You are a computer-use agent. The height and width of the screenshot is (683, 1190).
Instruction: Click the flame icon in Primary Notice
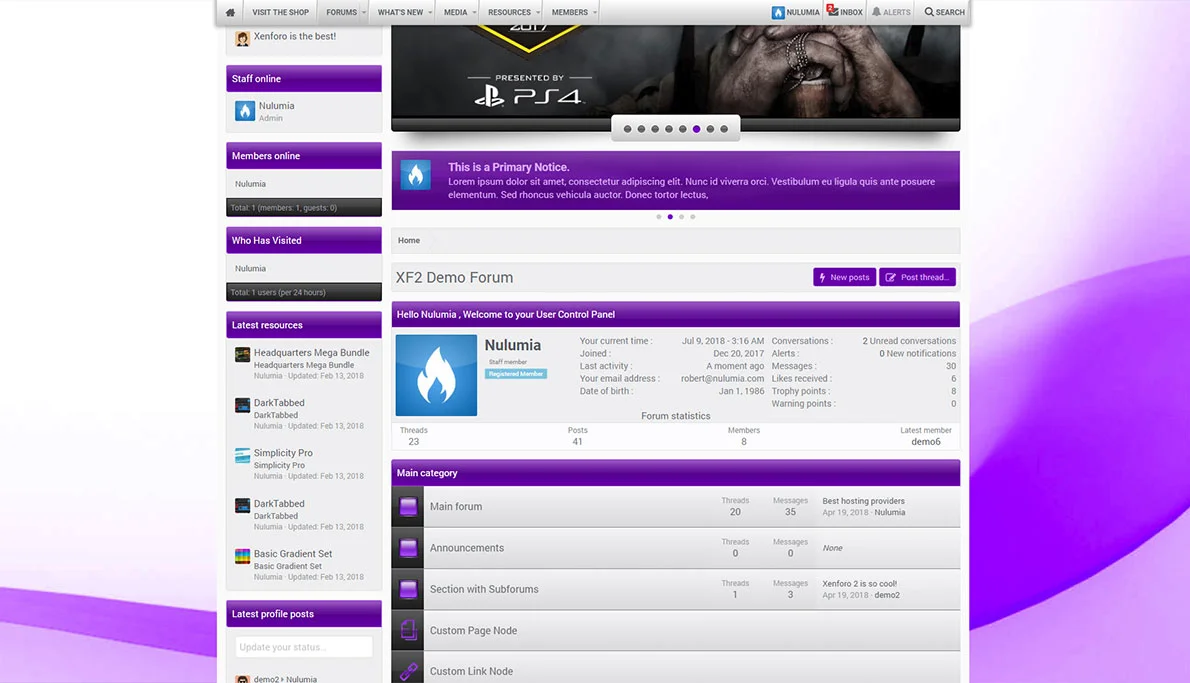(416, 175)
